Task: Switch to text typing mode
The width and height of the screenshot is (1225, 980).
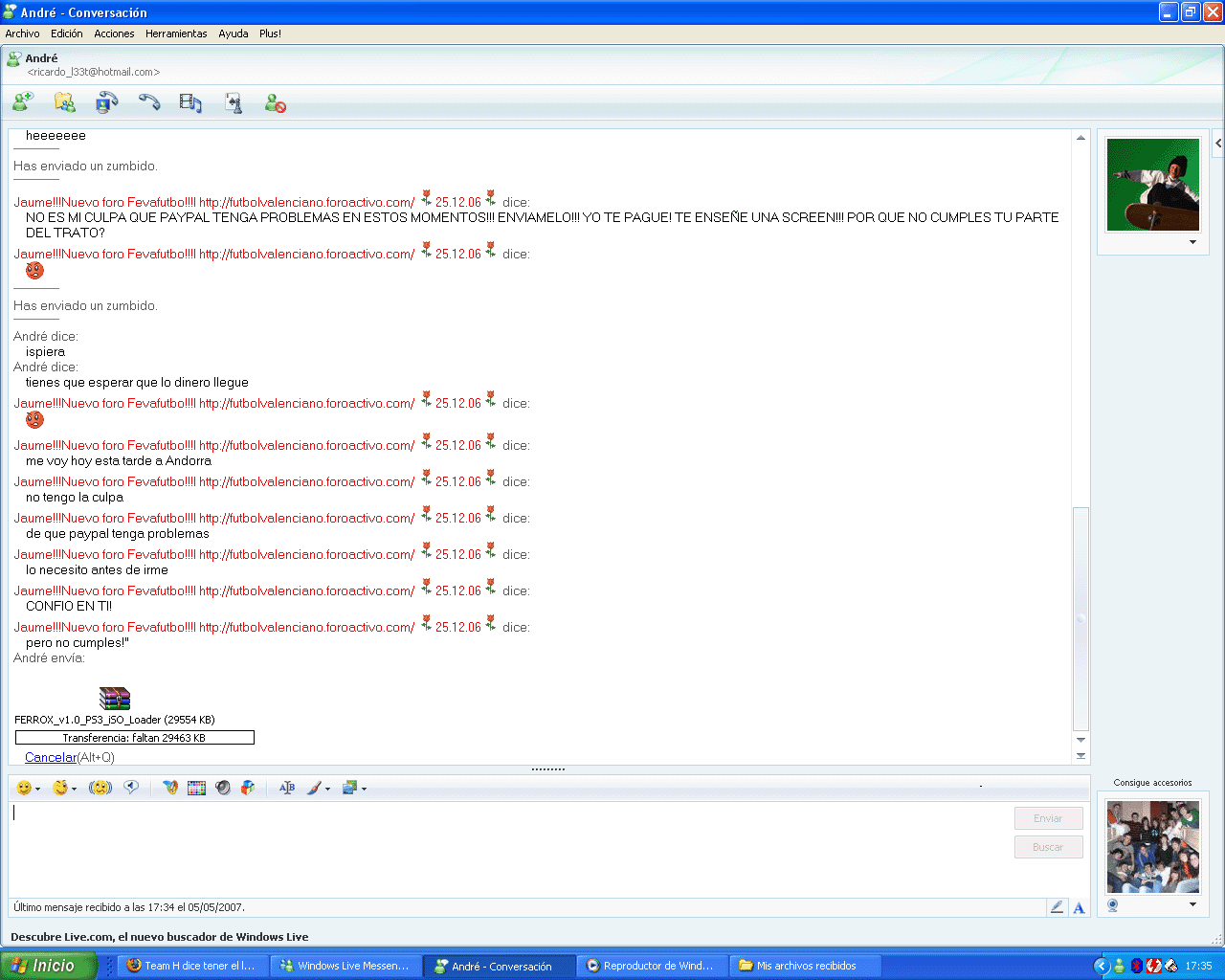Action: [1079, 907]
